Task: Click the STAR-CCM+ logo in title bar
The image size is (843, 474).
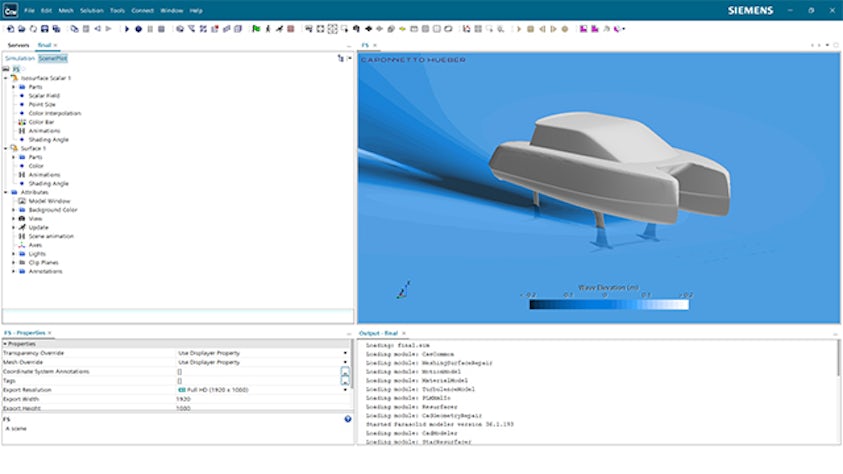Action: coord(10,10)
